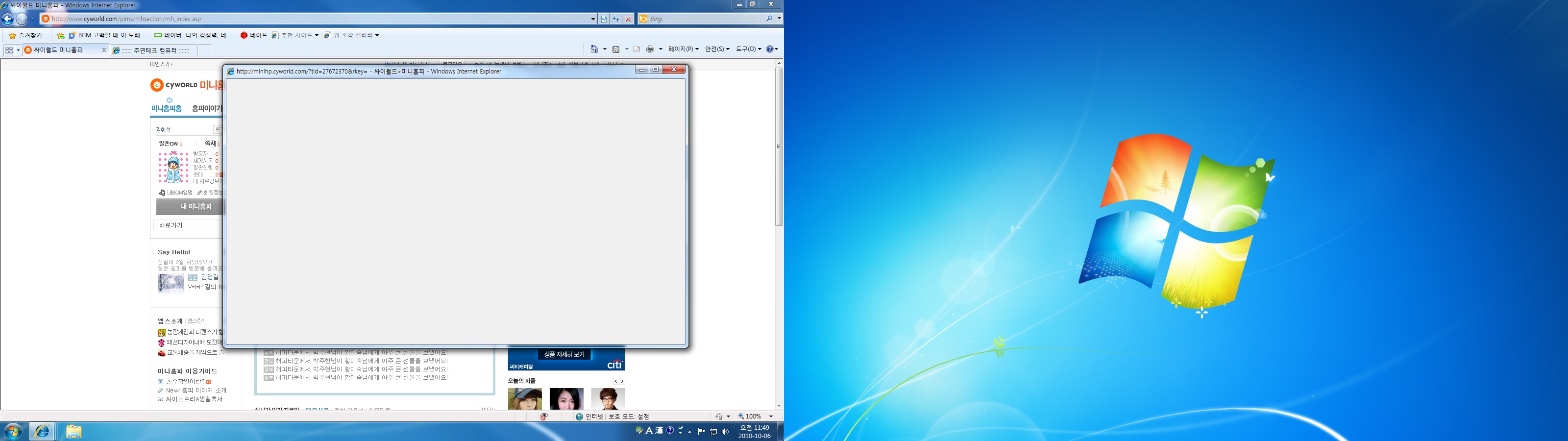
Task: Open a new blank tab
Action: (x=204, y=50)
